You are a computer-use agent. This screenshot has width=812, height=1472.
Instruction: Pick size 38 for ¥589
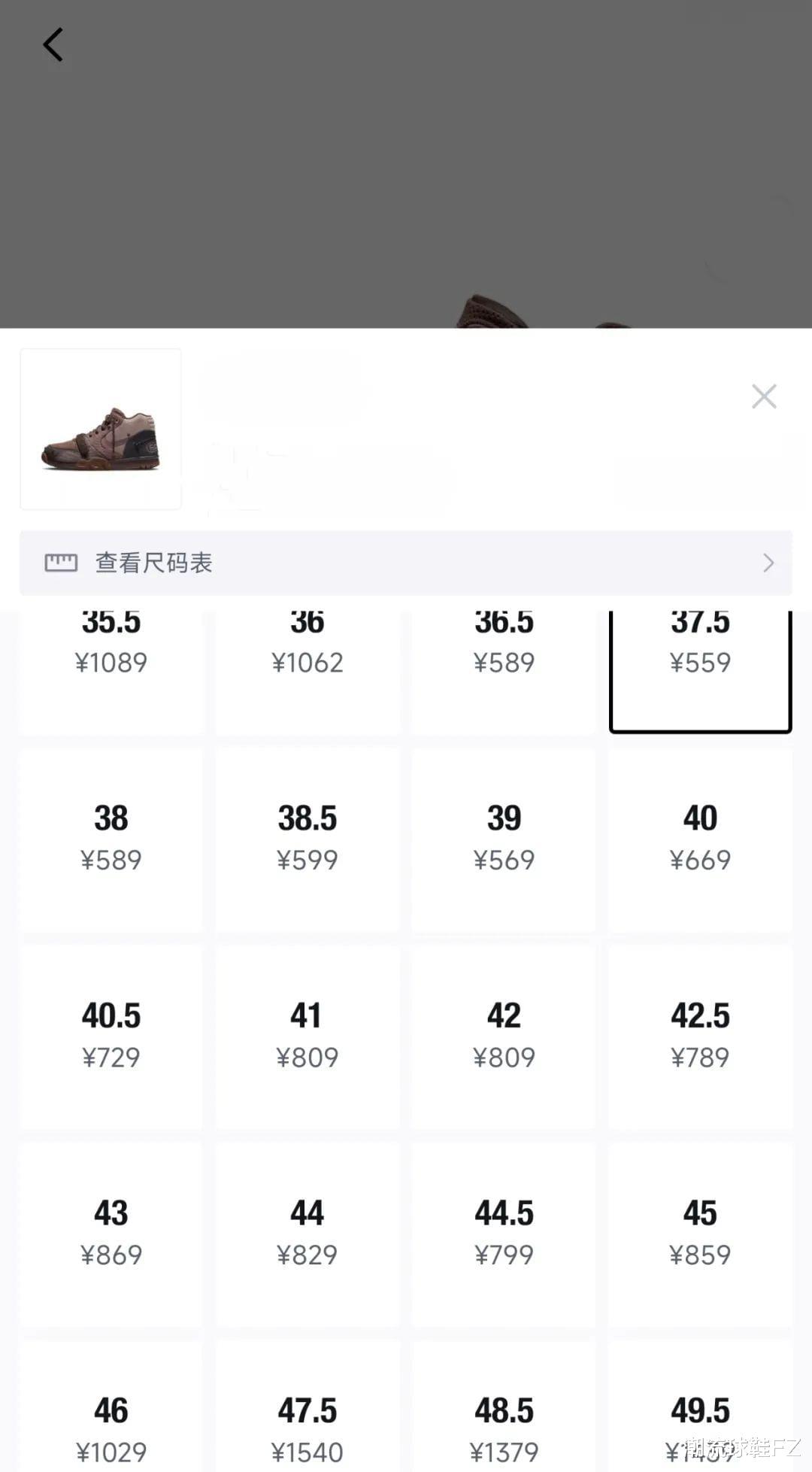(x=111, y=840)
